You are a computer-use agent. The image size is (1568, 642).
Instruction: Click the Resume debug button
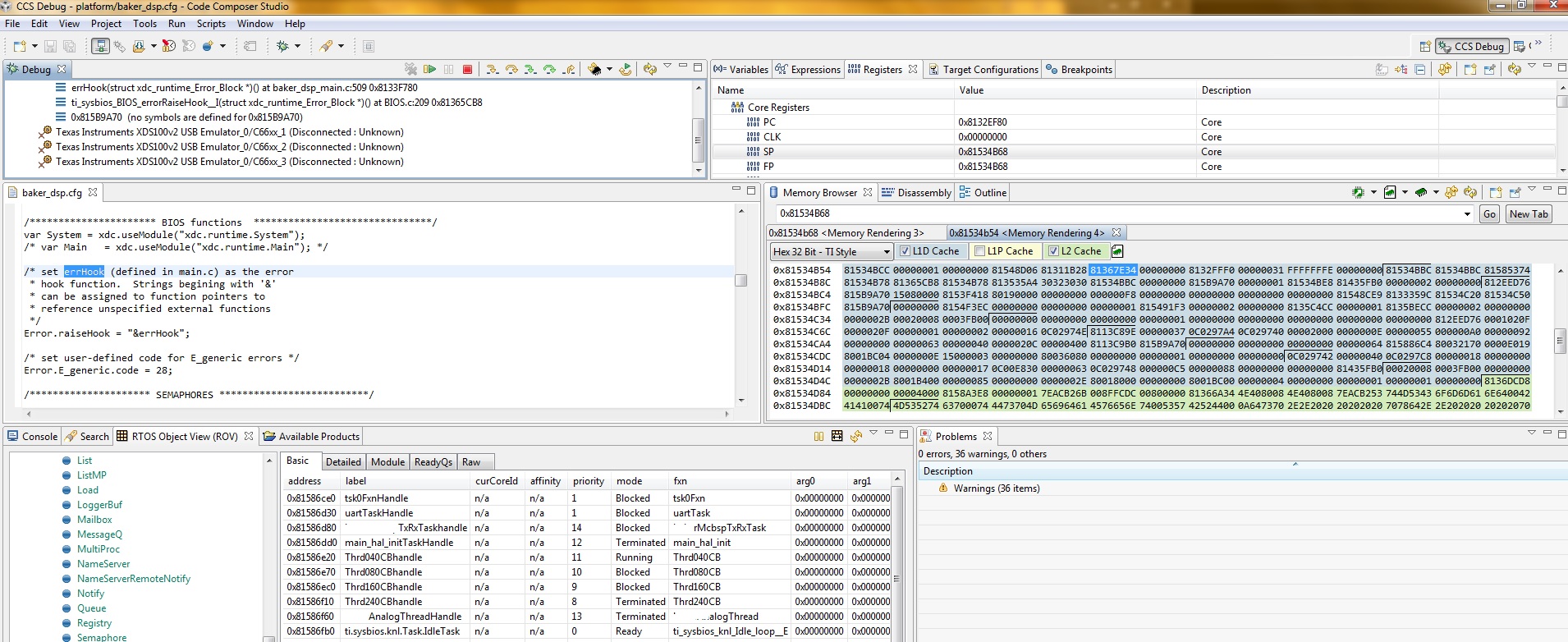coord(429,69)
